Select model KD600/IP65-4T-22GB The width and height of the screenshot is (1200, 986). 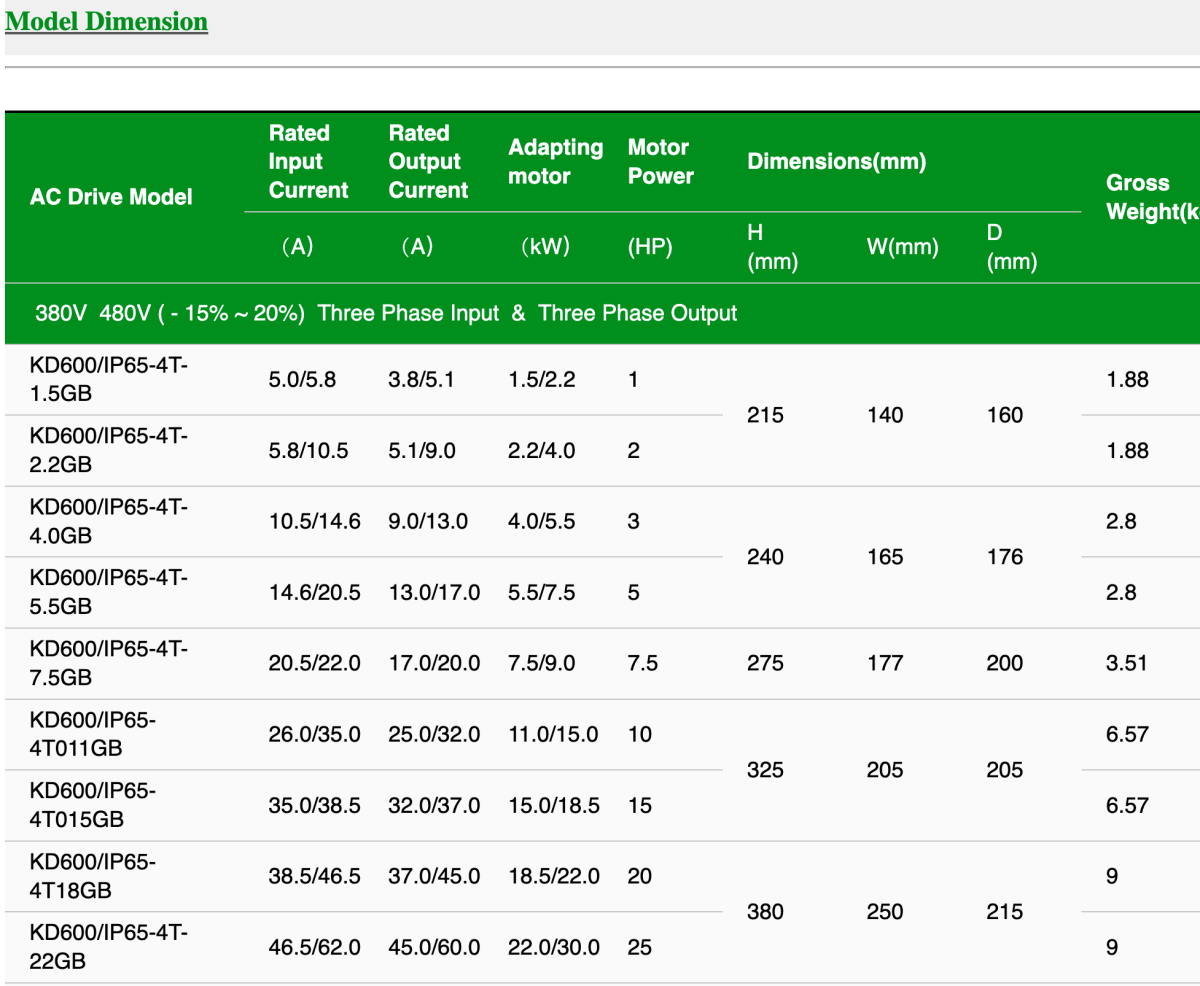(109, 947)
